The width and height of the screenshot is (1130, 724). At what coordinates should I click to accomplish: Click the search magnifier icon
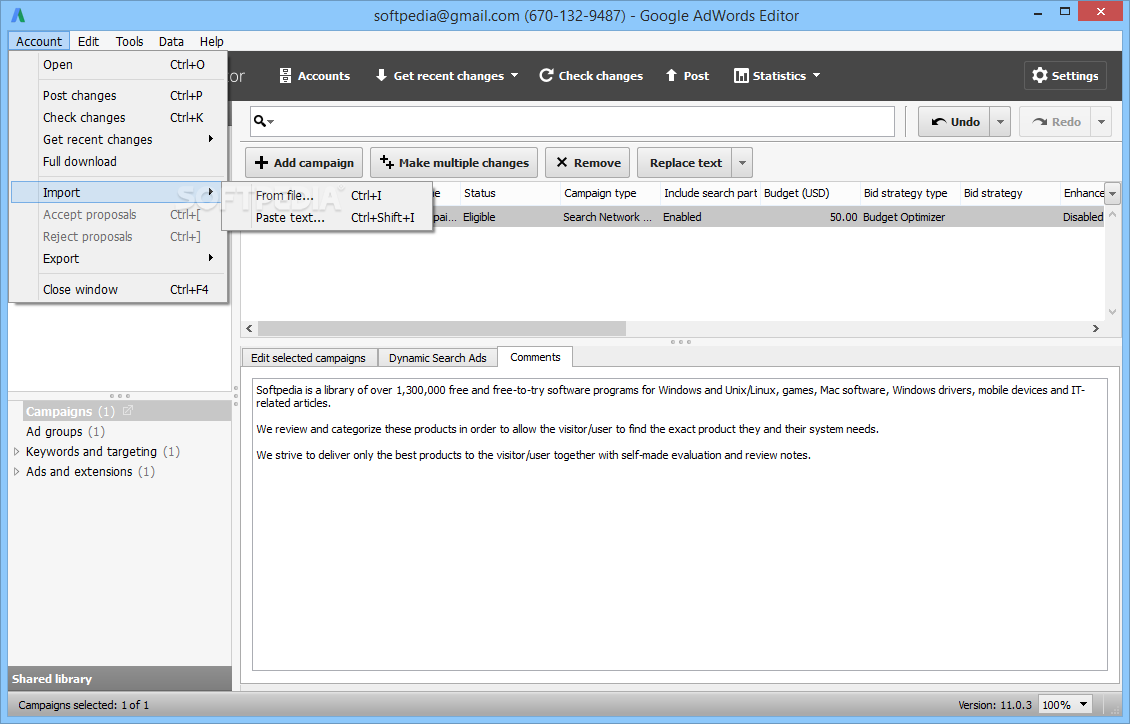[x=260, y=121]
